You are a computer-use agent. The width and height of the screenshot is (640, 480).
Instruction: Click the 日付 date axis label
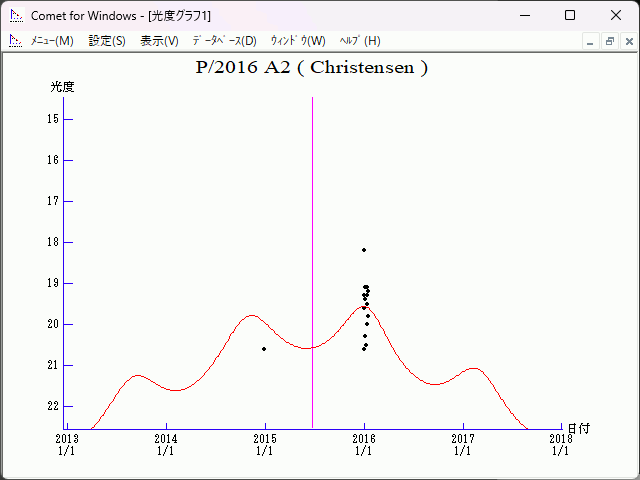[x=578, y=428]
